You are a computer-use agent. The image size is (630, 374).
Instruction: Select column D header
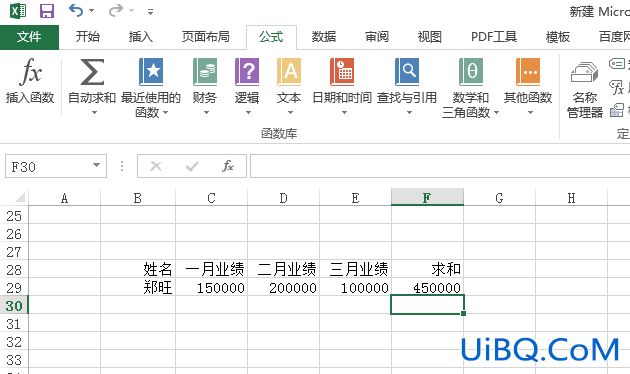[283, 198]
